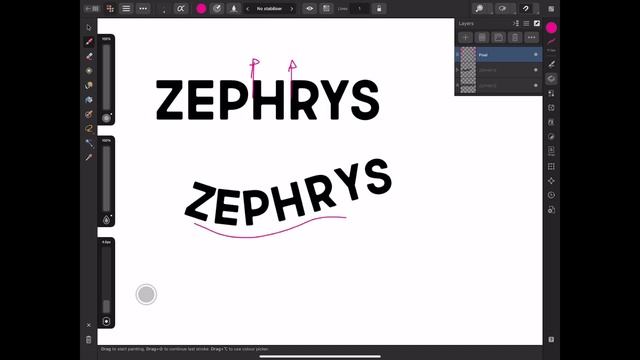640x360 pixels.
Task: Open the Layers panel more options
Action: pyautogui.click(x=531, y=38)
